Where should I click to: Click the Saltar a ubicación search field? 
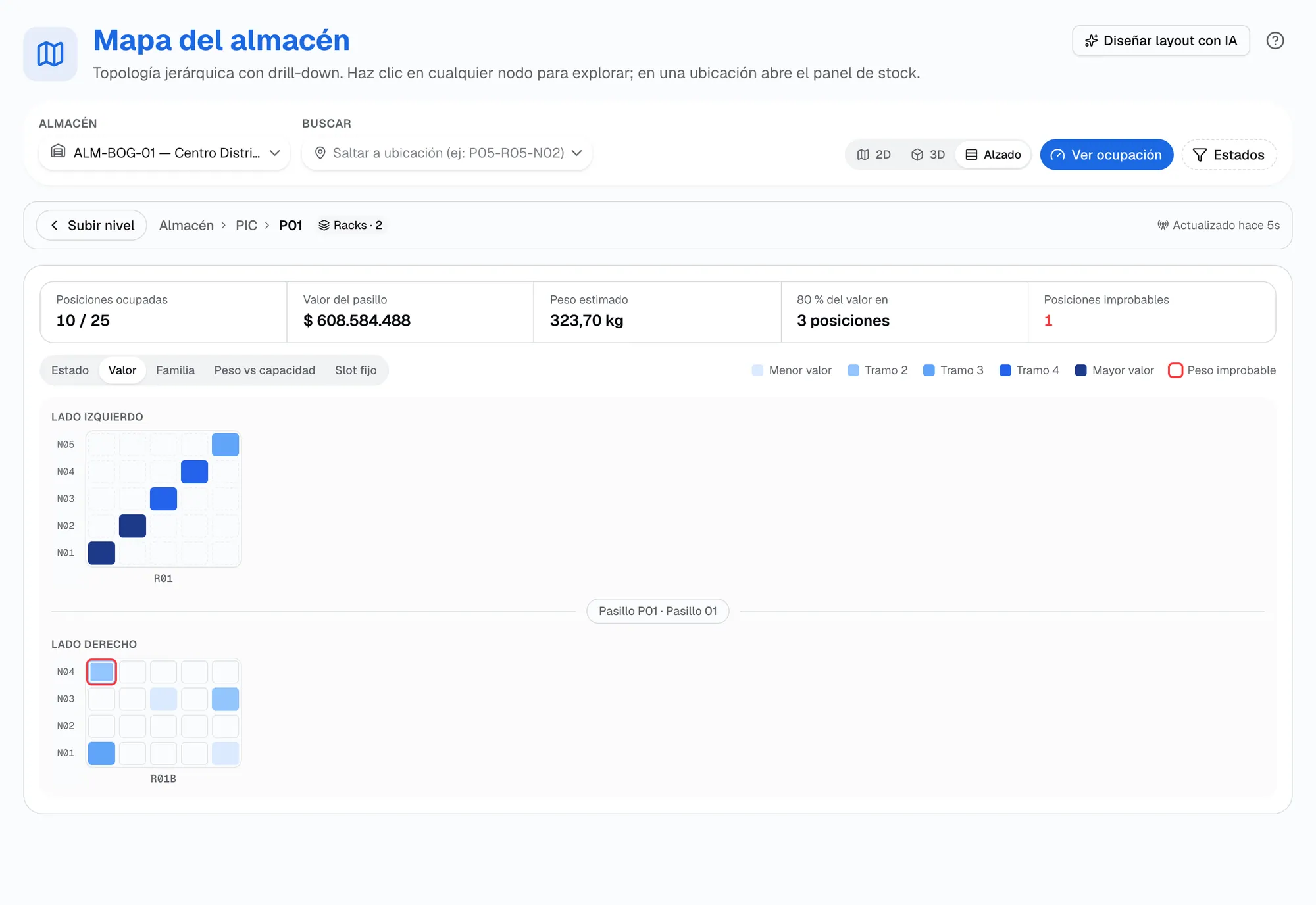click(x=447, y=153)
